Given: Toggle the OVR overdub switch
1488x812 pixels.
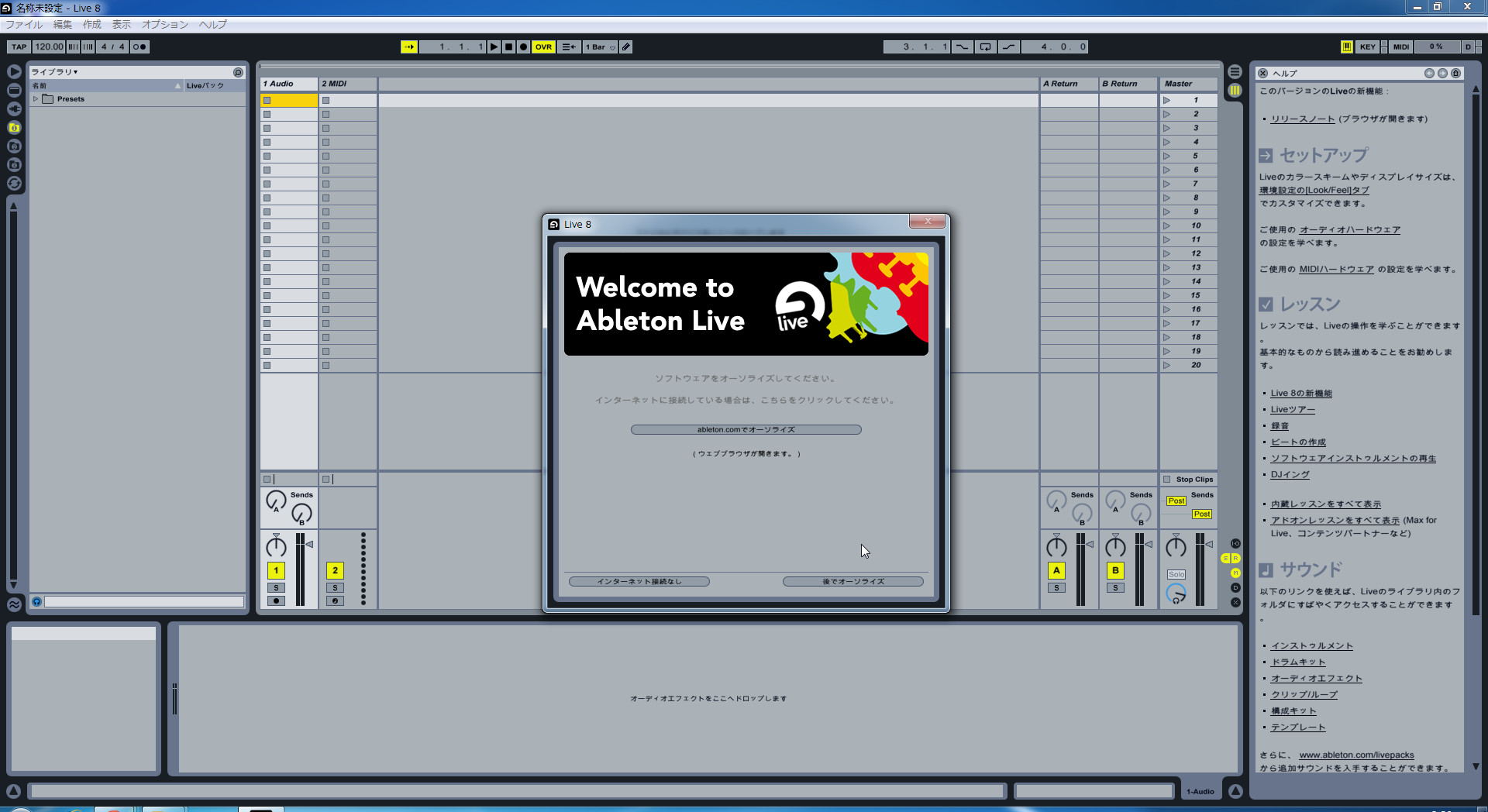Looking at the screenshot, I should point(543,46).
